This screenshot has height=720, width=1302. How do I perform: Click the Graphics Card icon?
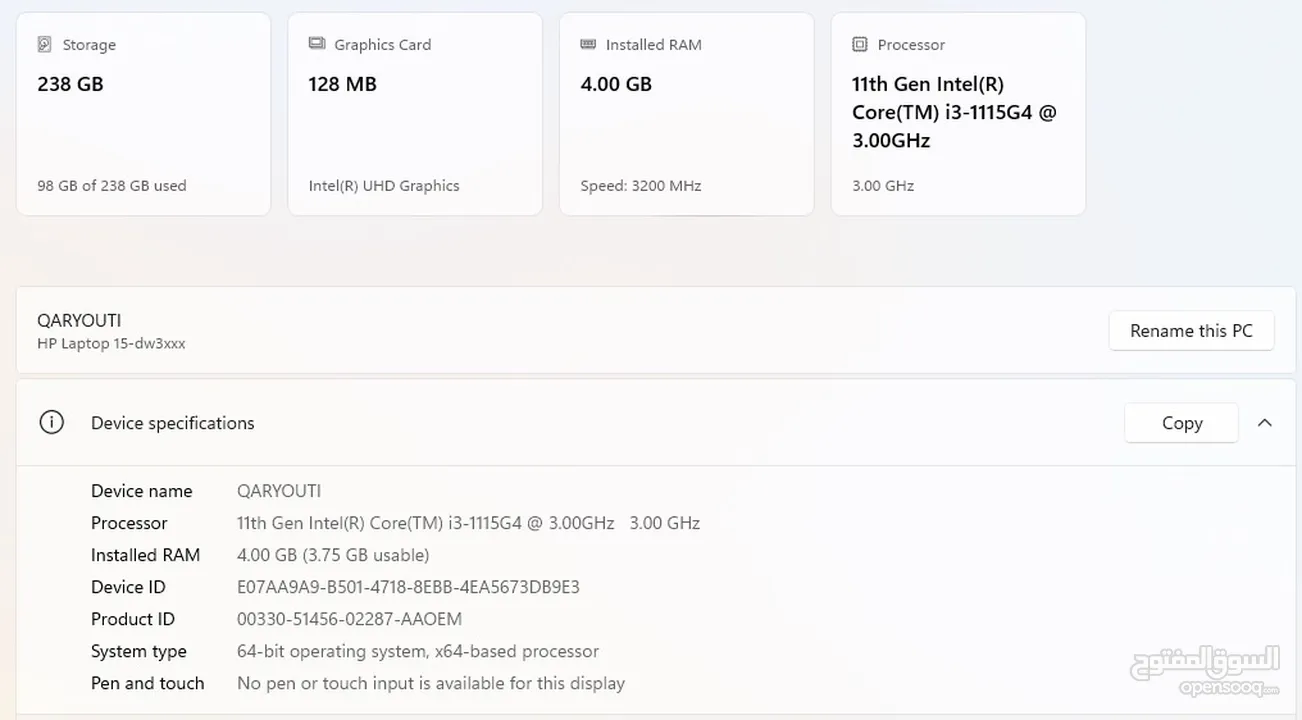point(317,44)
